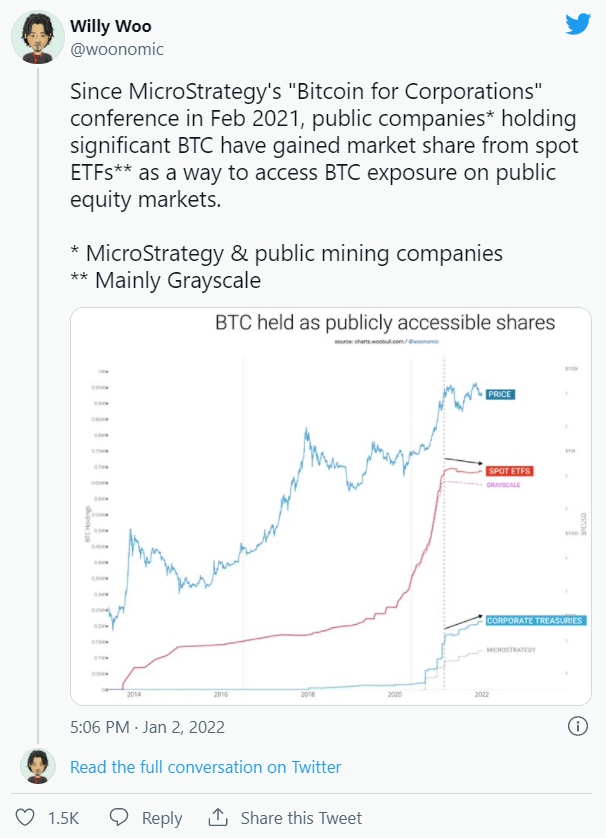606x838 pixels.
Task: Click the chart title text
Action: (385, 324)
